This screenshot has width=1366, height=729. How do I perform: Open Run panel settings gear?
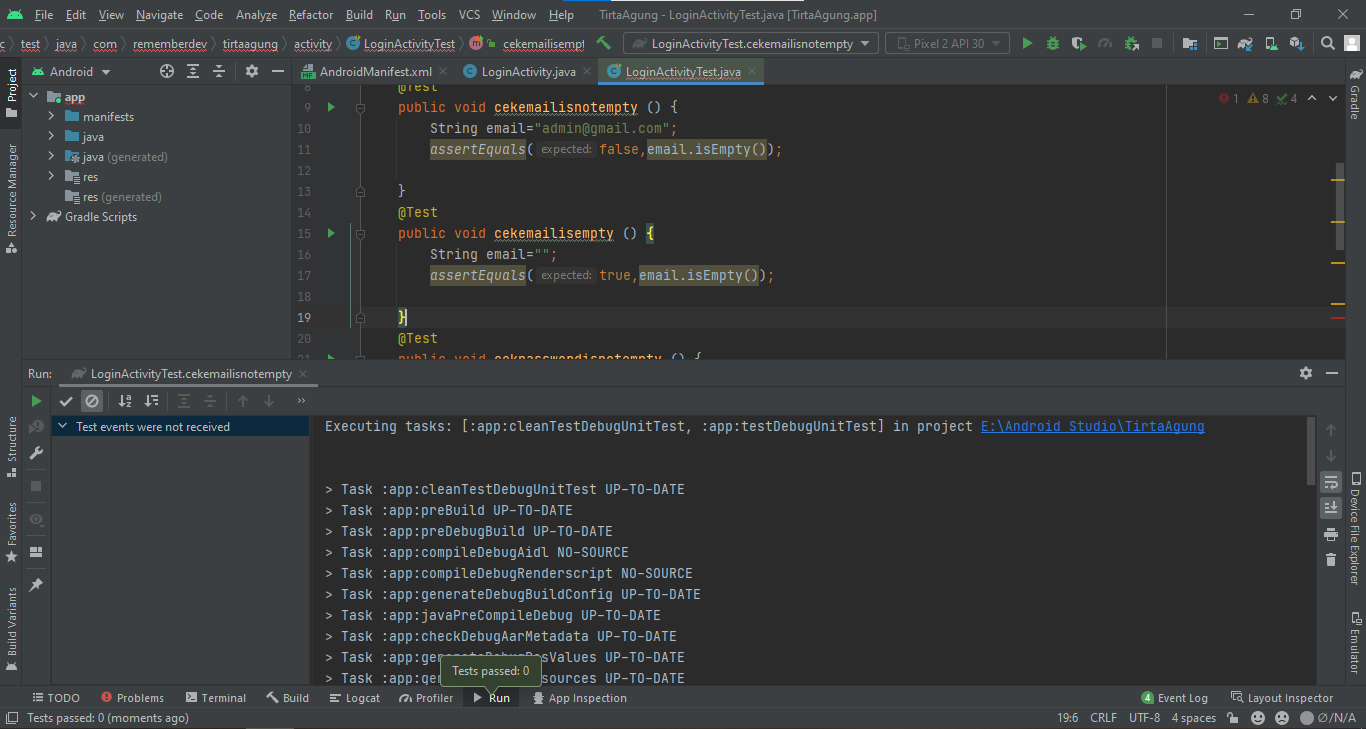point(1306,373)
